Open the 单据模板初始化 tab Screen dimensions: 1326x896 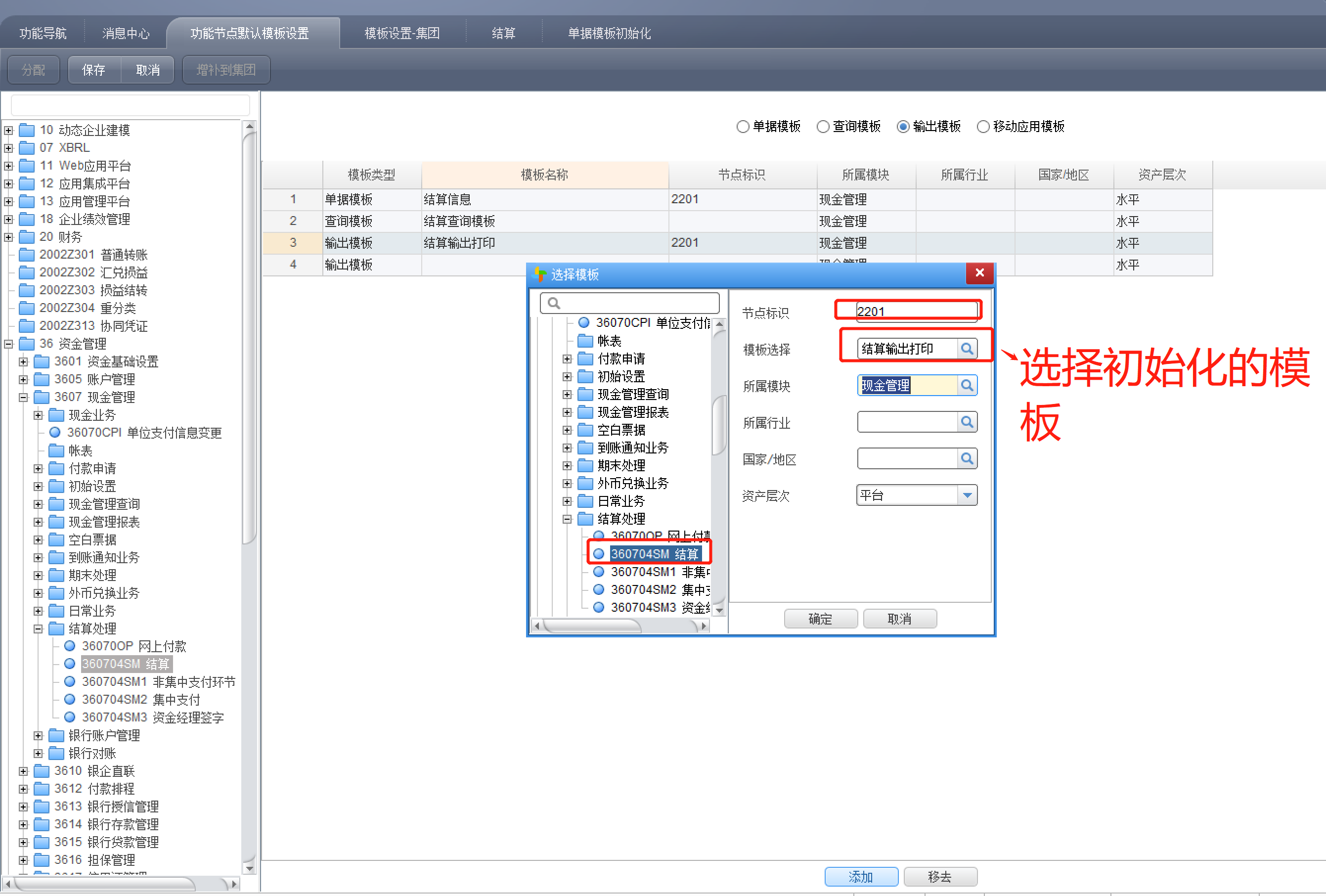tap(610, 33)
